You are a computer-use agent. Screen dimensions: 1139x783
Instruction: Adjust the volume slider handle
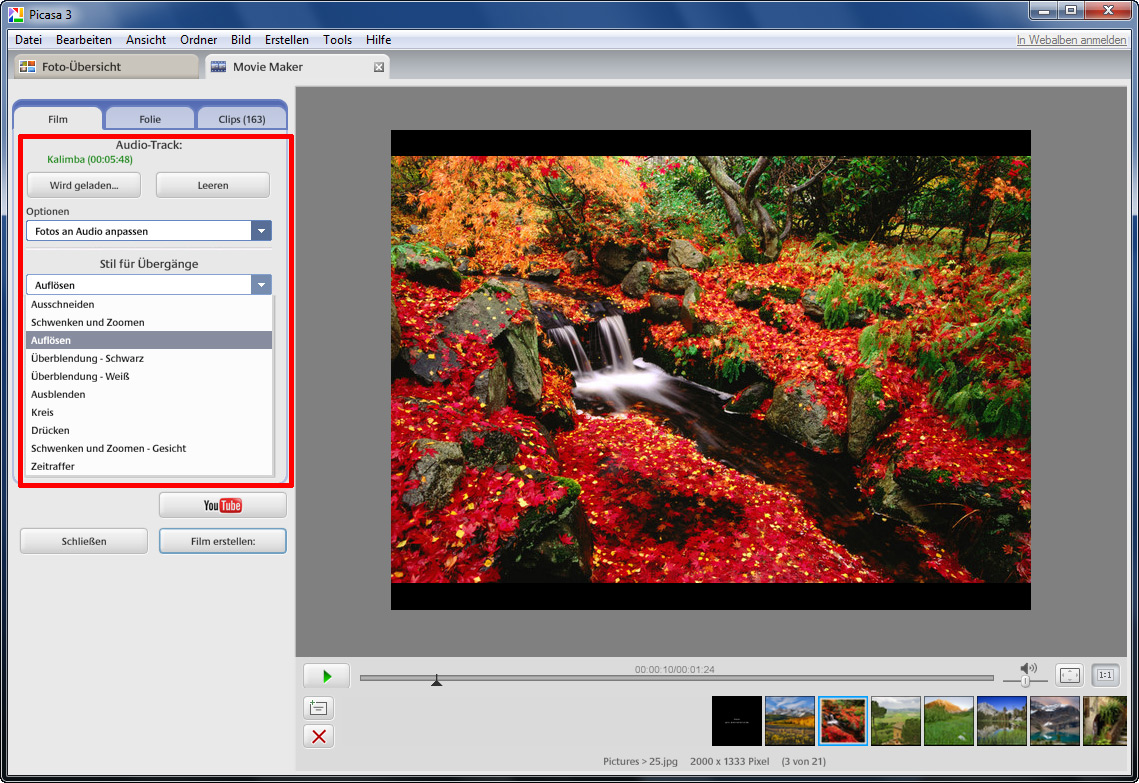point(1025,681)
